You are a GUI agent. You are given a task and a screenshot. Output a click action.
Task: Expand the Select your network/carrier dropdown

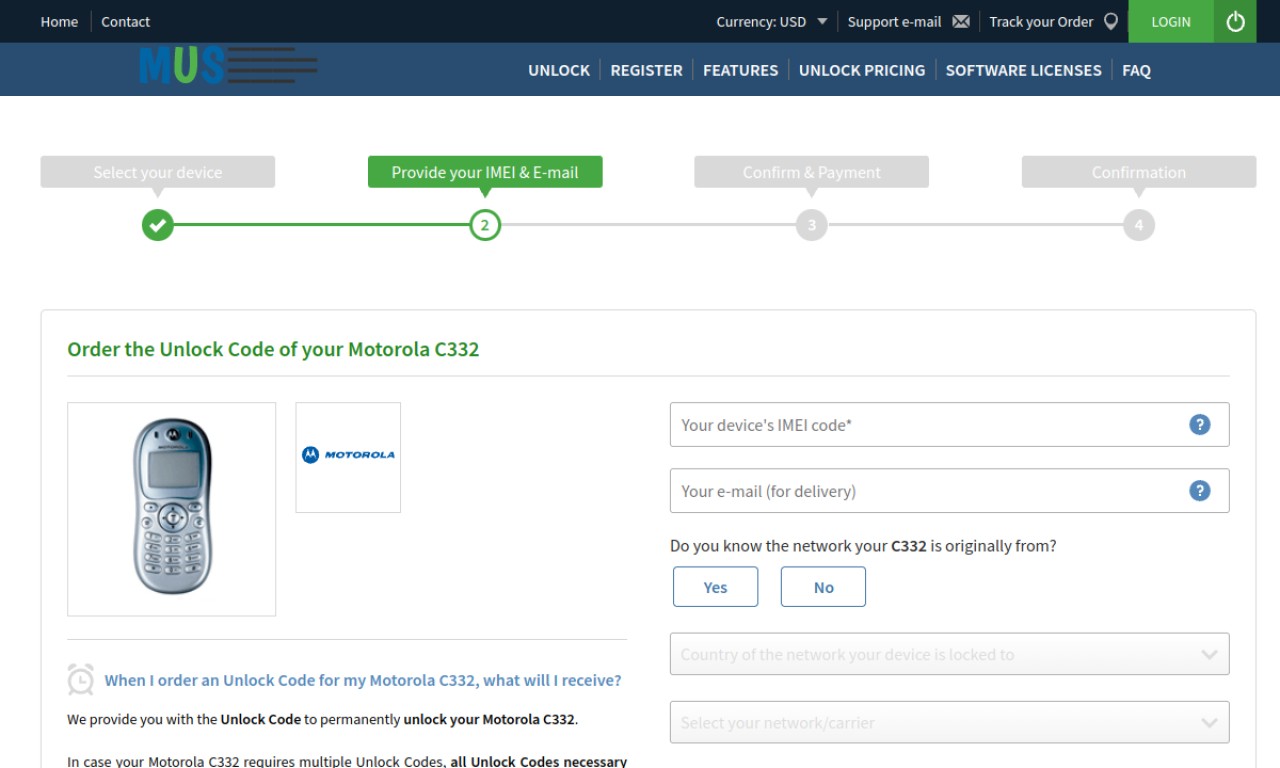[x=949, y=722]
